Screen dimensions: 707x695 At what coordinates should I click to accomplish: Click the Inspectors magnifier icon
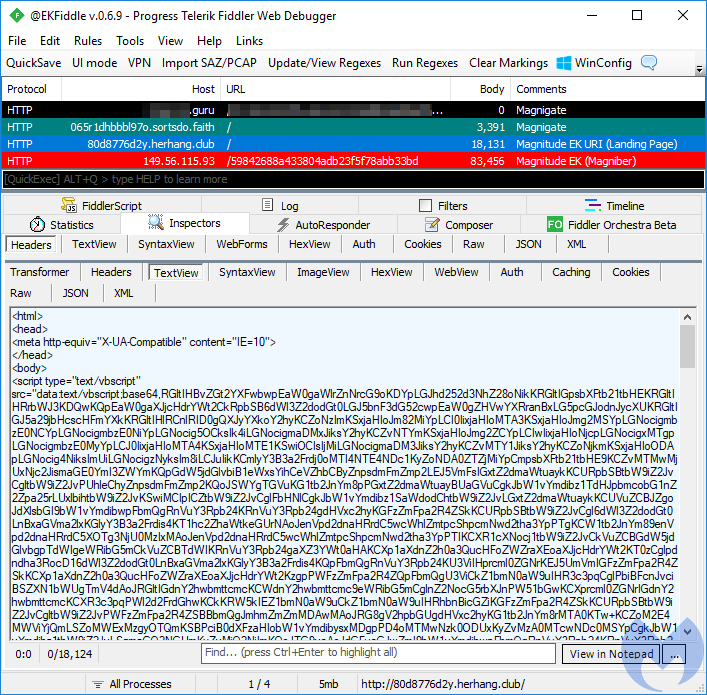156,222
